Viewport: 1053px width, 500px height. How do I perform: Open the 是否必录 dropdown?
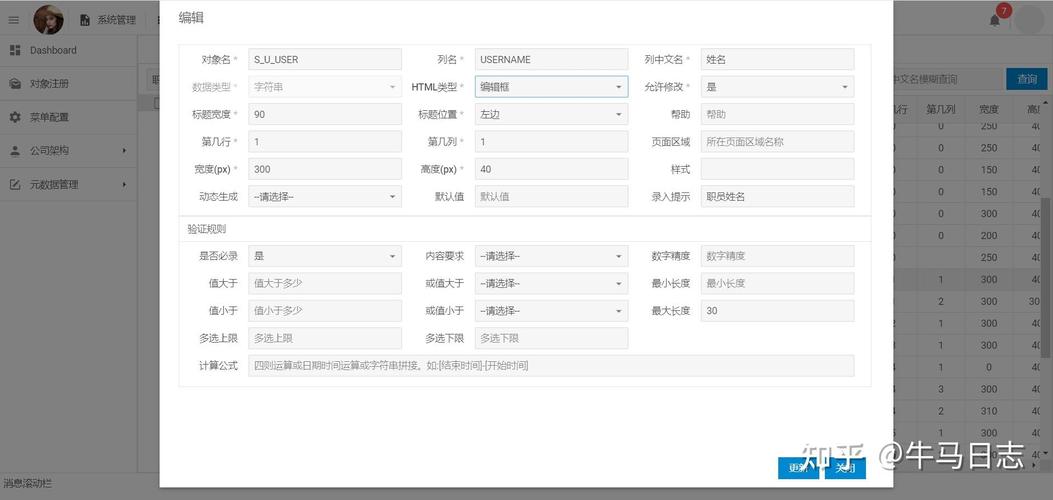click(x=325, y=256)
